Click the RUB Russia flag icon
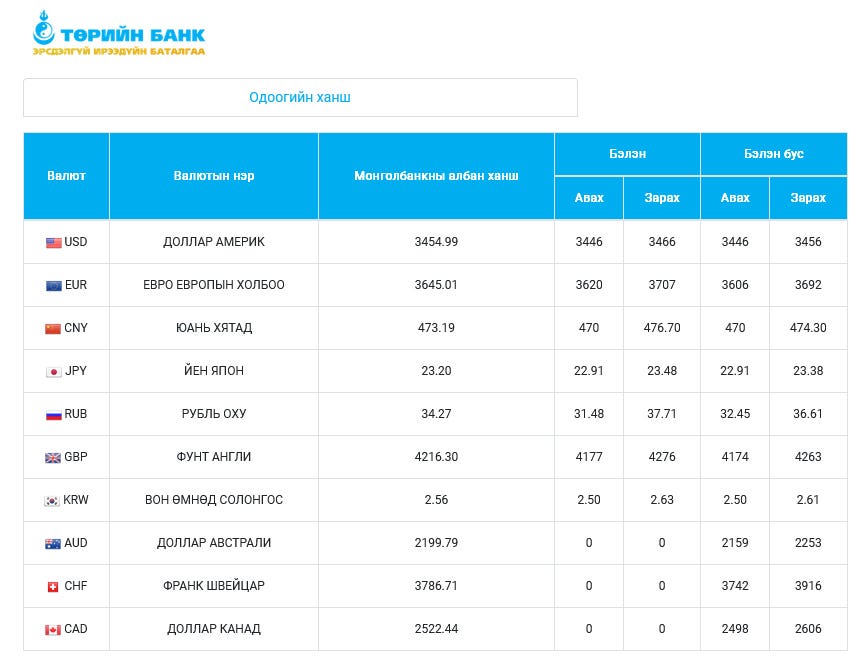 53,414
